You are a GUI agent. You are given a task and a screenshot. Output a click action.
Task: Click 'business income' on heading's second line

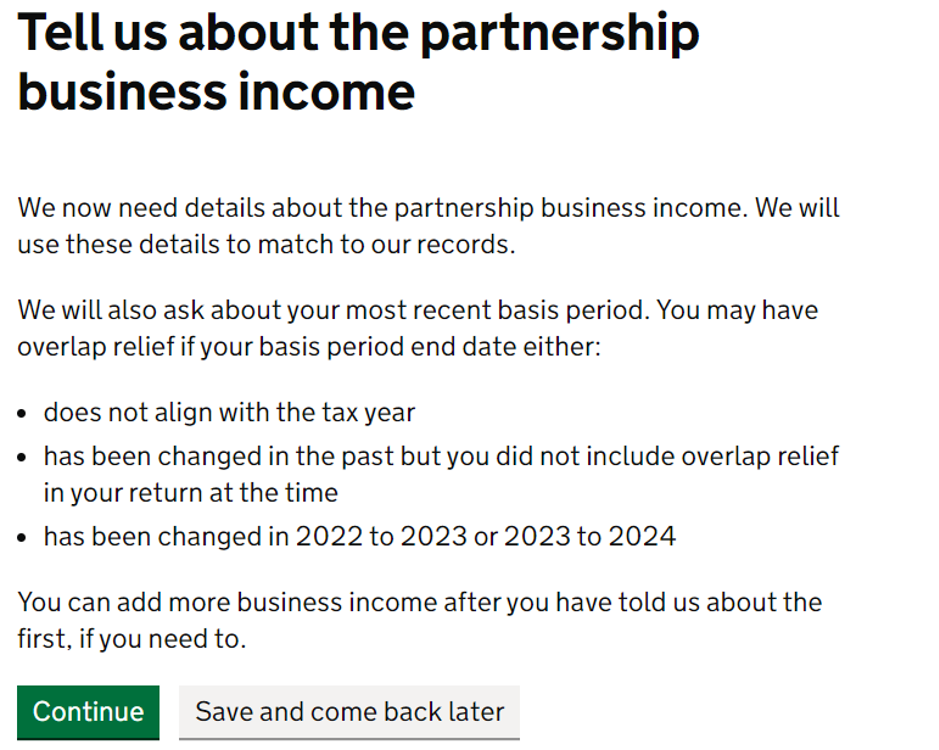pyautogui.click(x=216, y=92)
